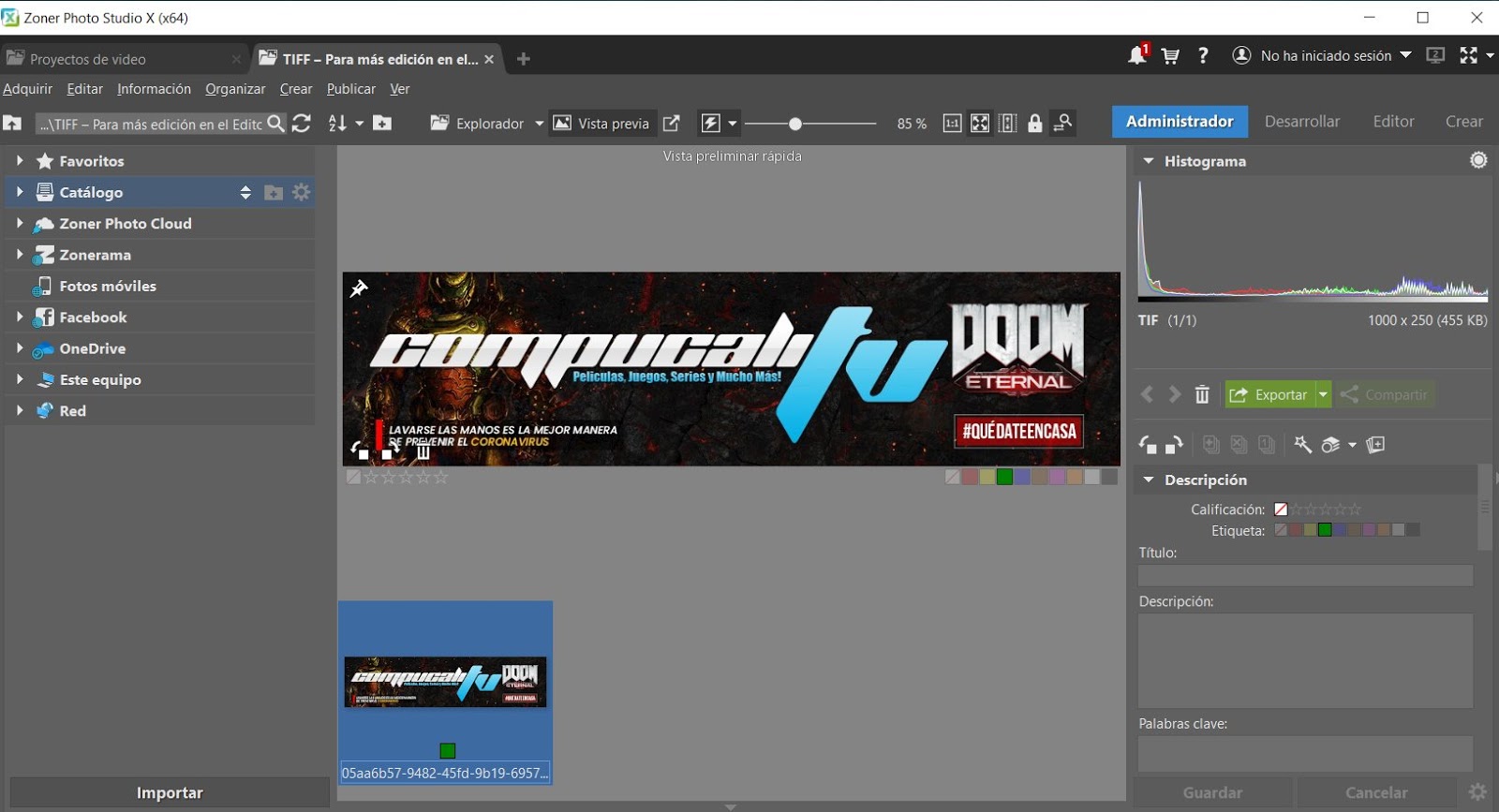Screen dimensions: 1499x812
Task: Open the Organizar menu
Action: point(235,88)
